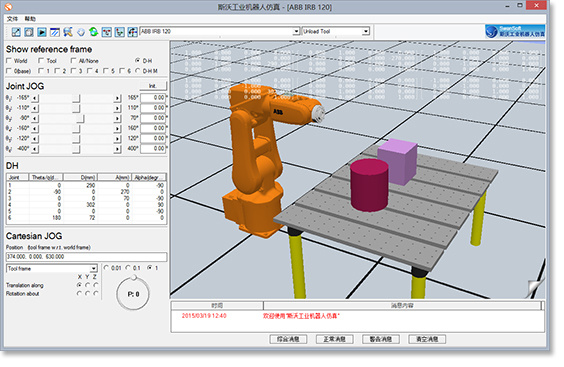Click the 综合消息 button
The image size is (564, 367).
[288, 339]
